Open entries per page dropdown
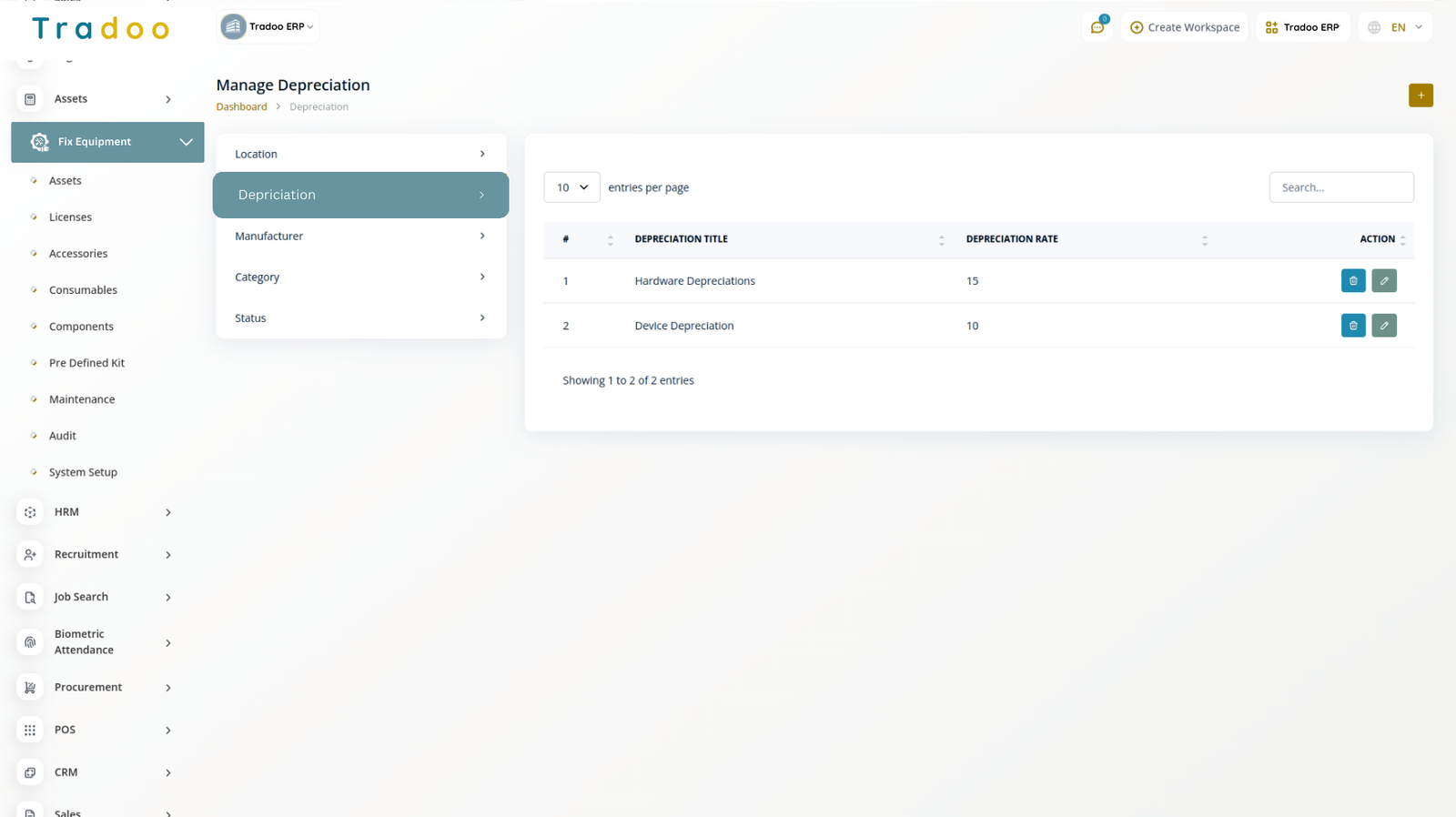 571,187
